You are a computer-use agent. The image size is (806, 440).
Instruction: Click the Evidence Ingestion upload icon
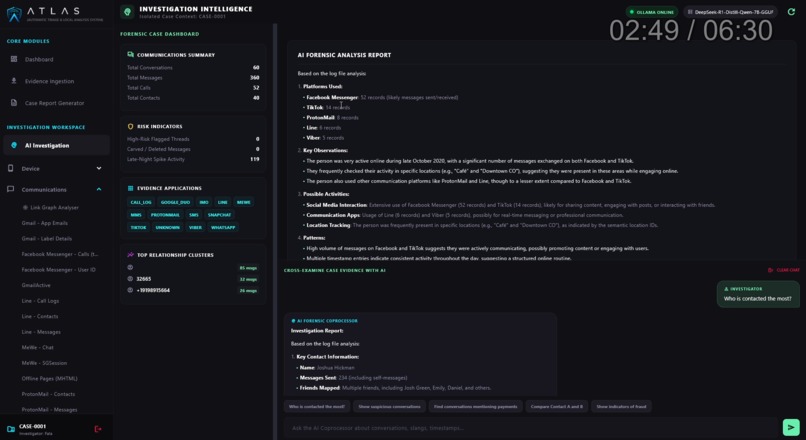[x=14, y=81]
